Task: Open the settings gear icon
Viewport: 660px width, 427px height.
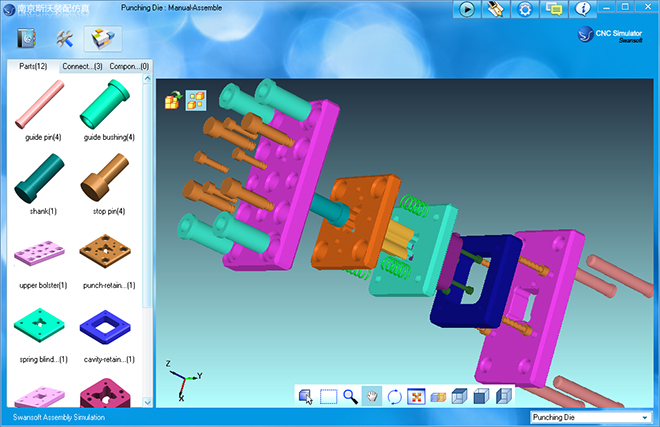Action: tap(525, 9)
